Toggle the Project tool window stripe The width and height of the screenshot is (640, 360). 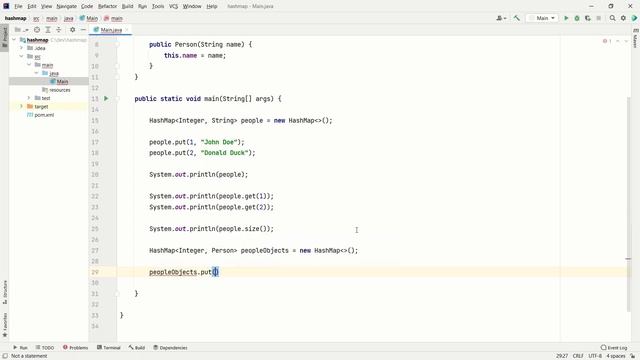click(4, 37)
